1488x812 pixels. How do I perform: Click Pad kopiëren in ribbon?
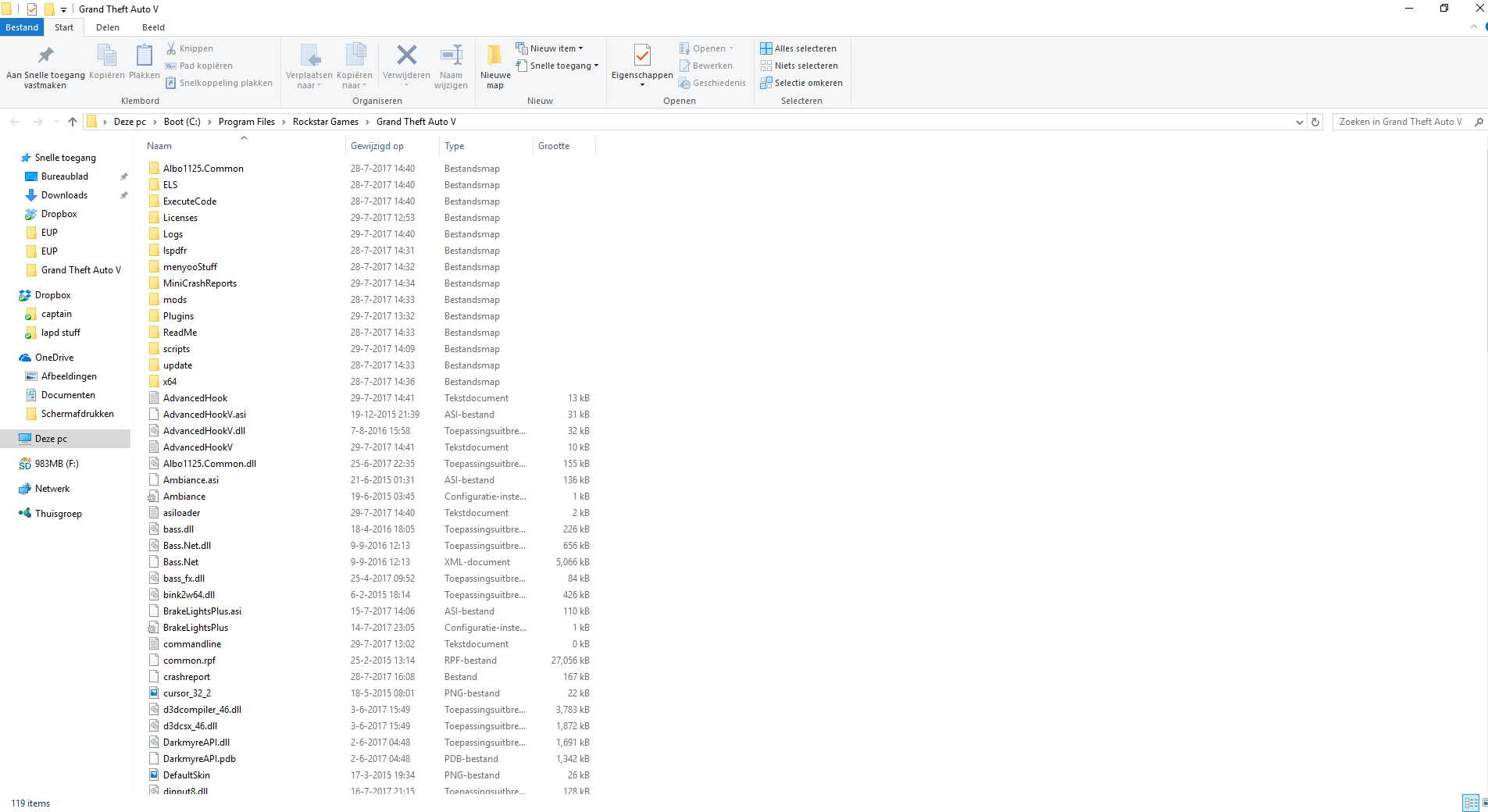click(x=199, y=66)
